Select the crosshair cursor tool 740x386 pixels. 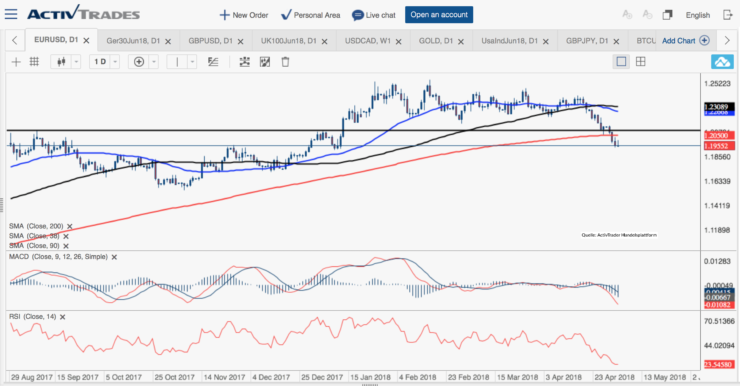tap(16, 62)
